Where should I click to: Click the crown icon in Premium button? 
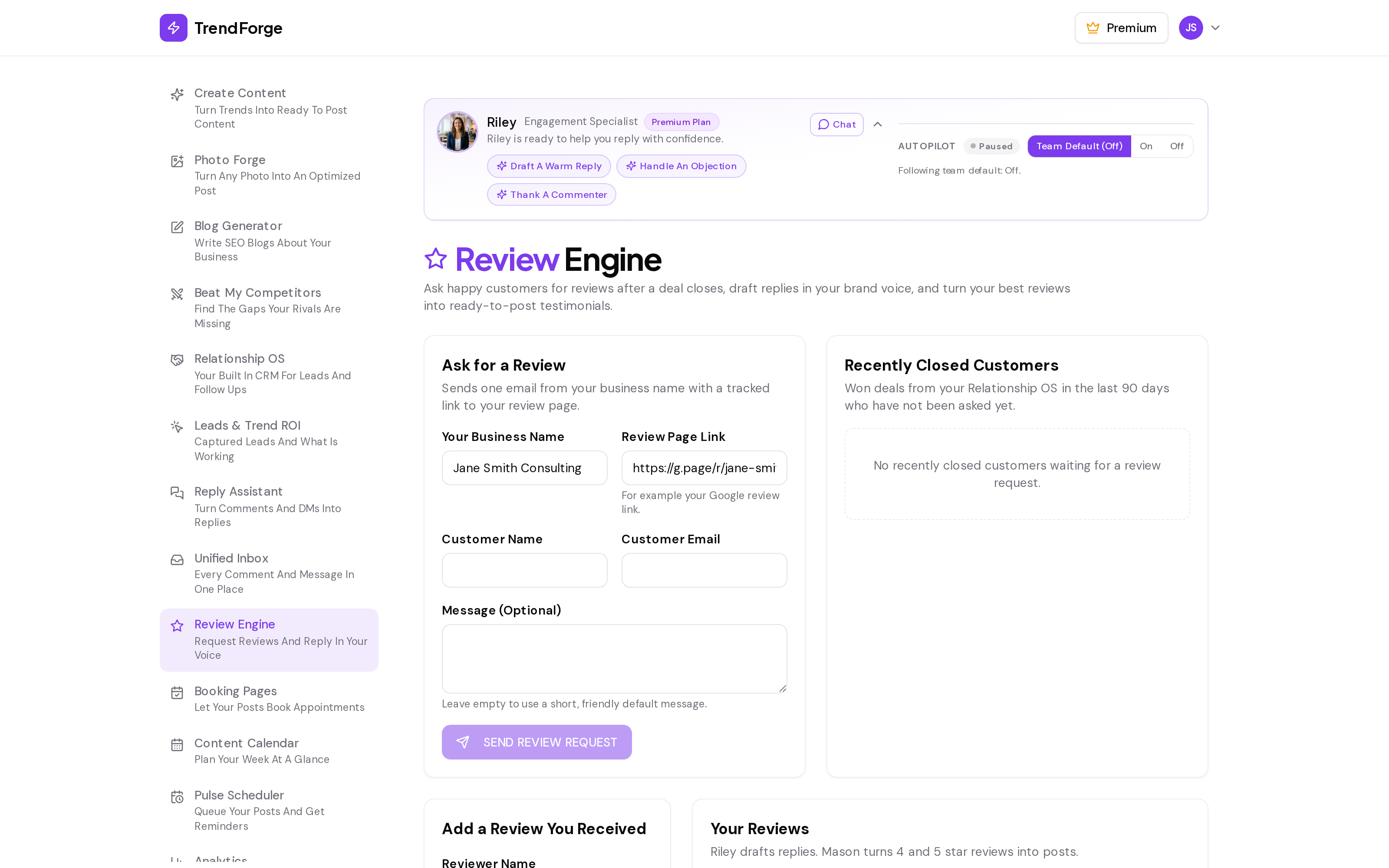(1093, 28)
